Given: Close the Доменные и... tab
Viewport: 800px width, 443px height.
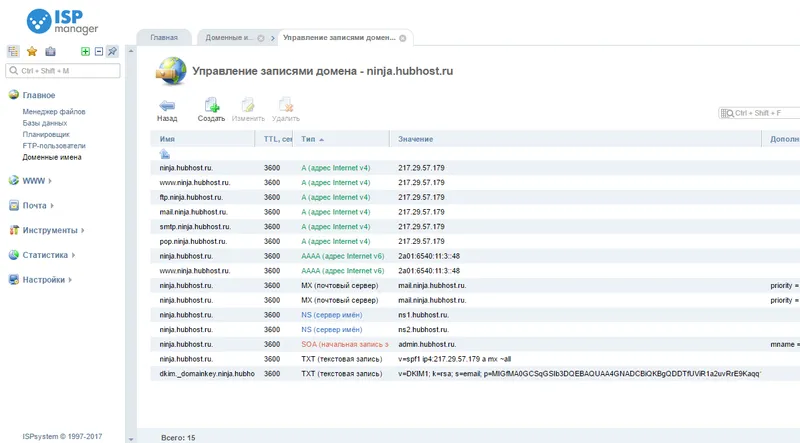Looking at the screenshot, I should 261,38.
